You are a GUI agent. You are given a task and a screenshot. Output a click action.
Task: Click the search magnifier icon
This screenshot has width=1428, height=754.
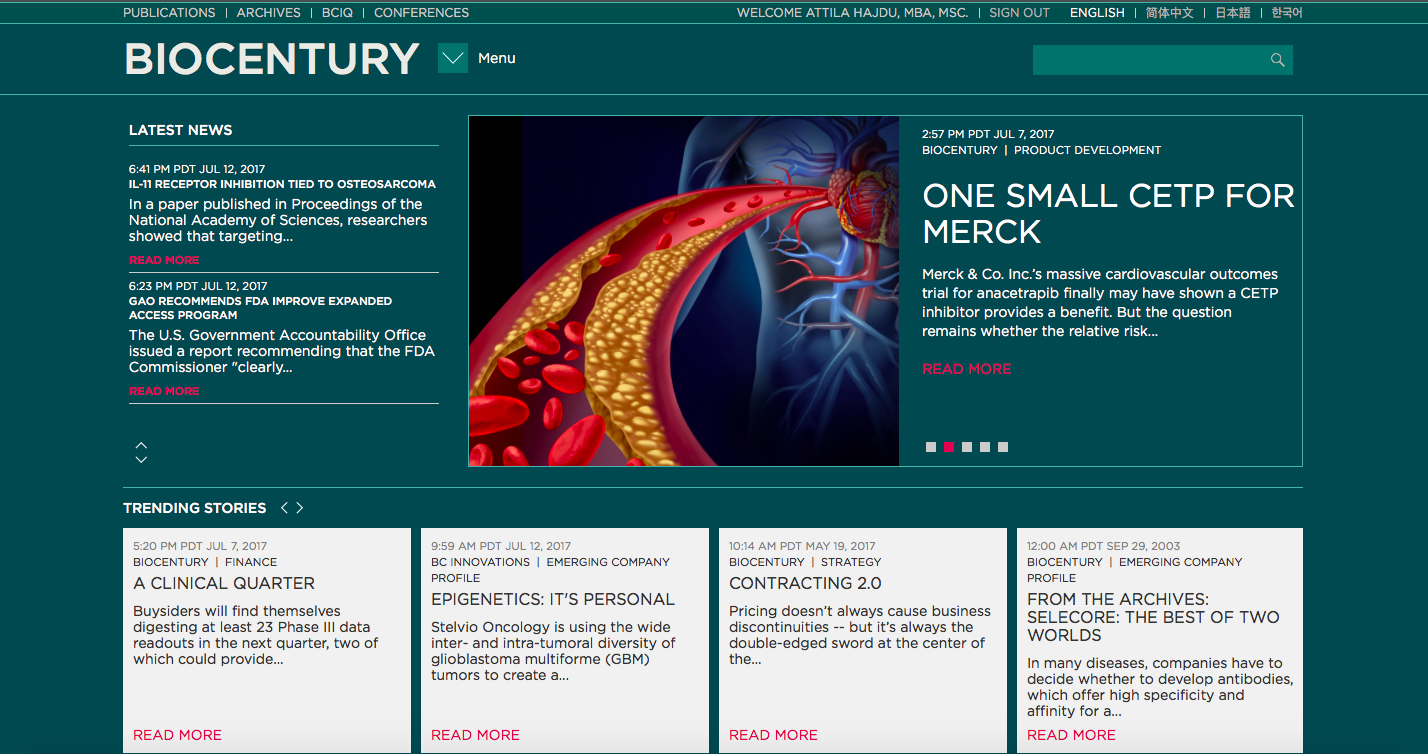1277,60
